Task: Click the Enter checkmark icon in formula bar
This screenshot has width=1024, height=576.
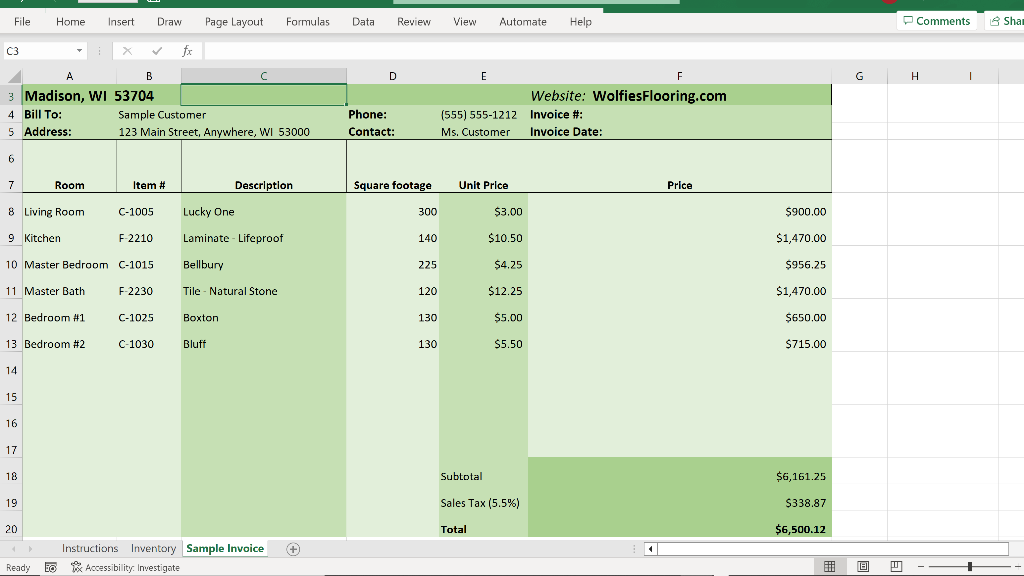Action: coord(157,51)
